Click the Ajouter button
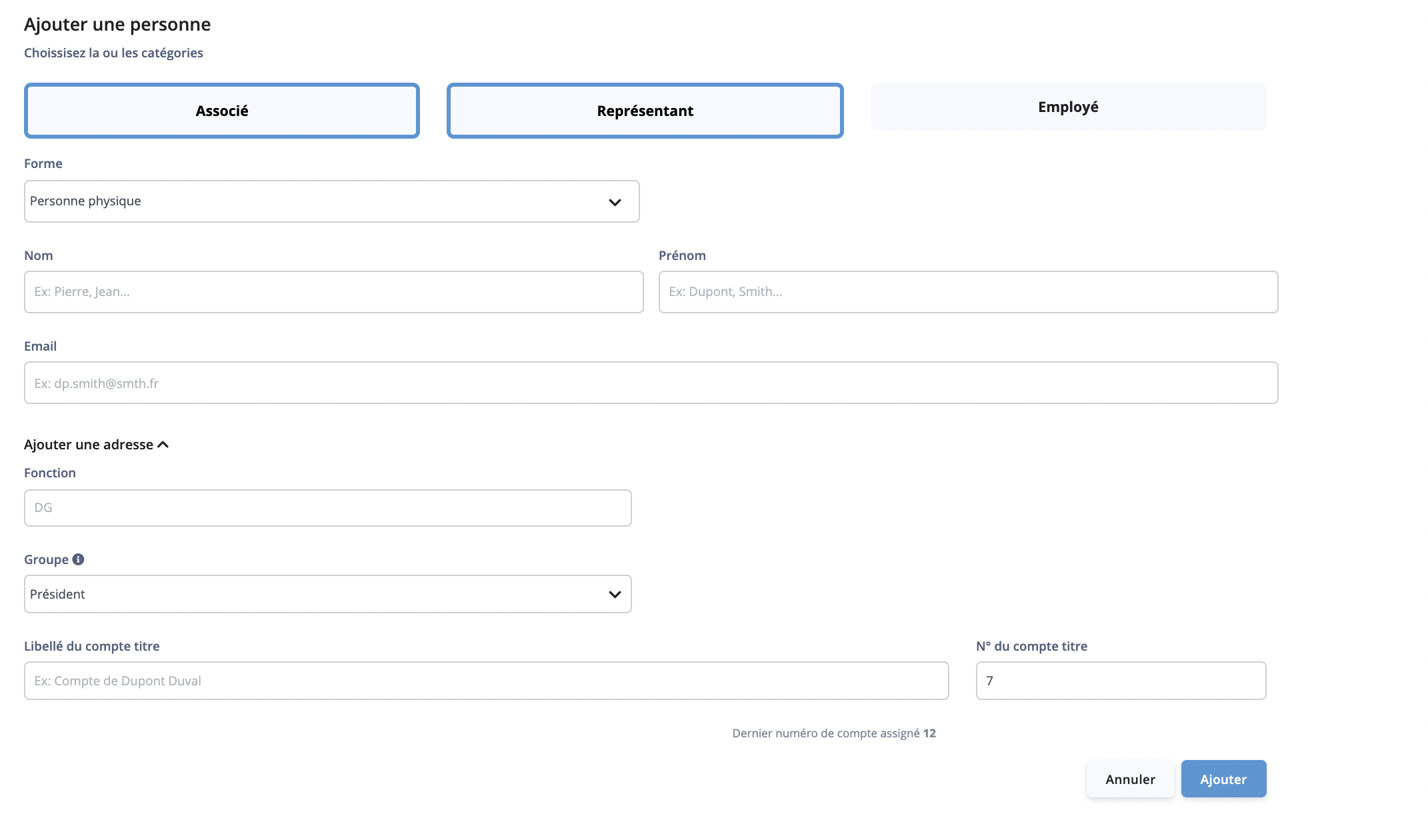 point(1223,778)
